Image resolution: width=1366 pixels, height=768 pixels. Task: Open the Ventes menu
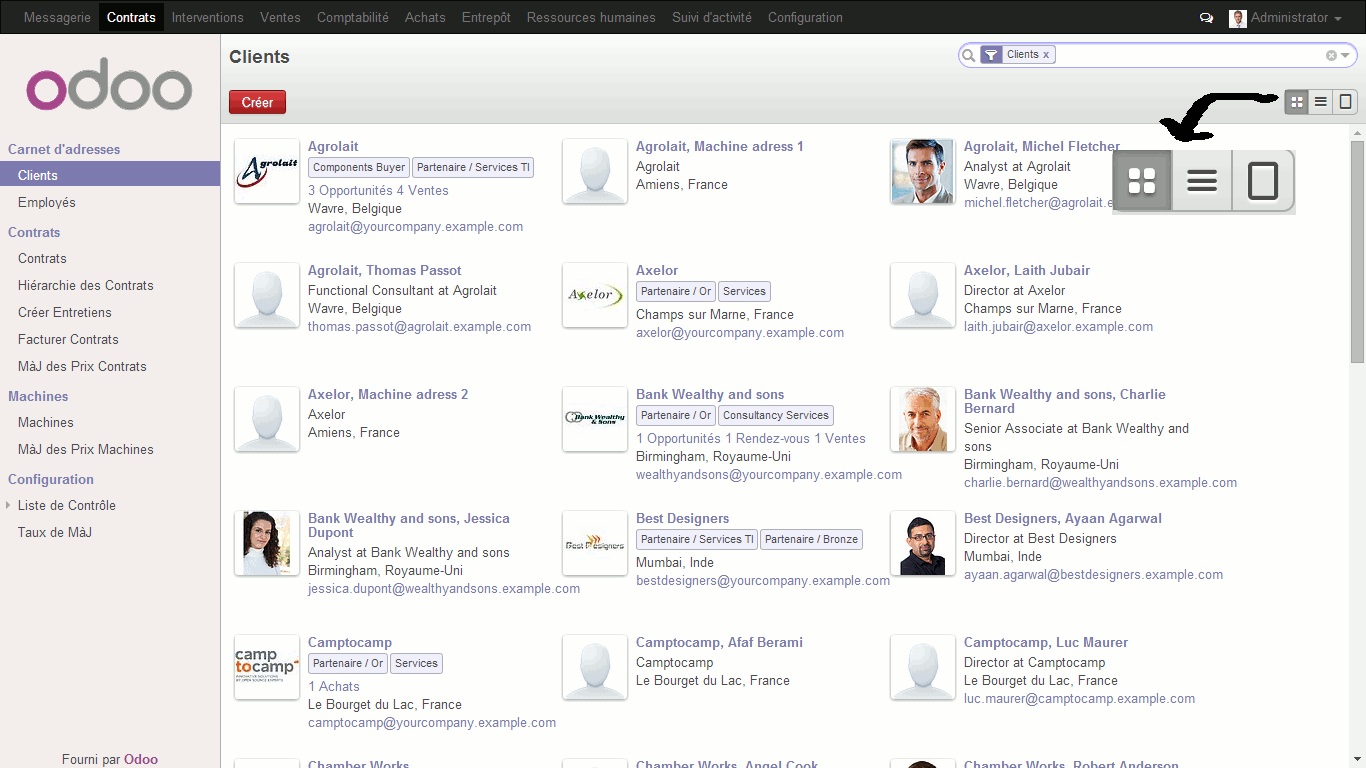280,17
